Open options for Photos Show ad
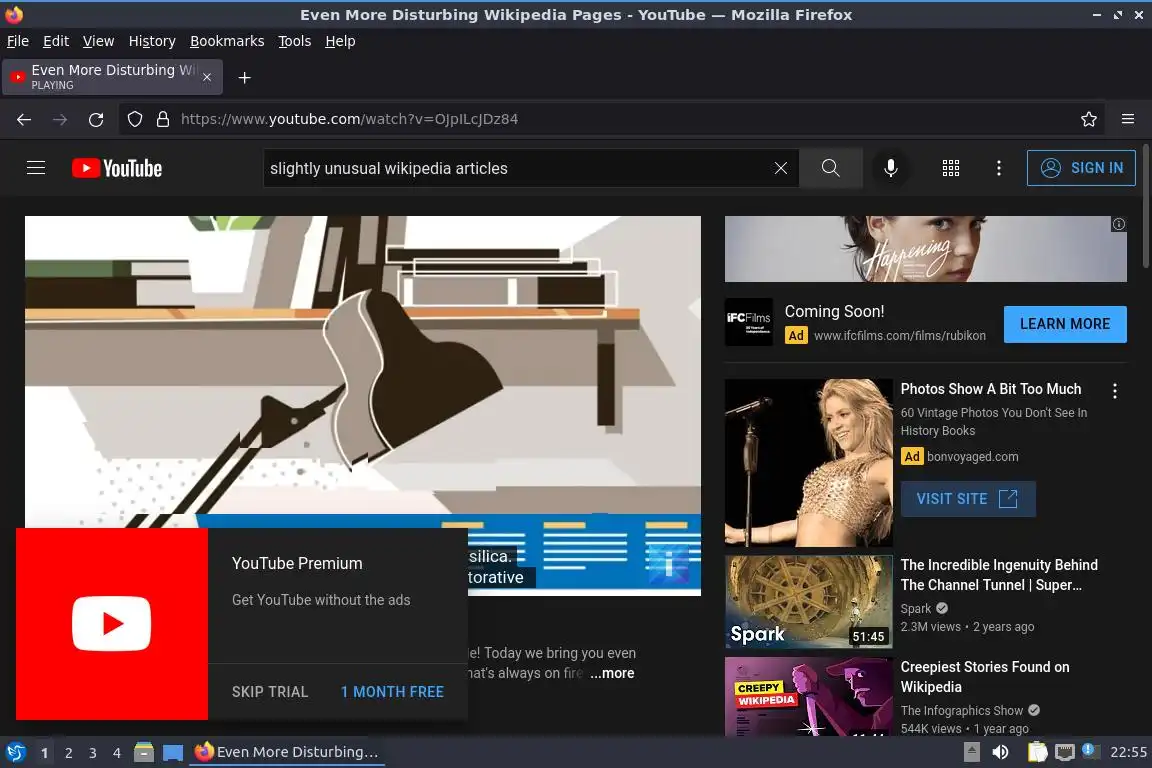The height and width of the screenshot is (768, 1152). pyautogui.click(x=1115, y=391)
